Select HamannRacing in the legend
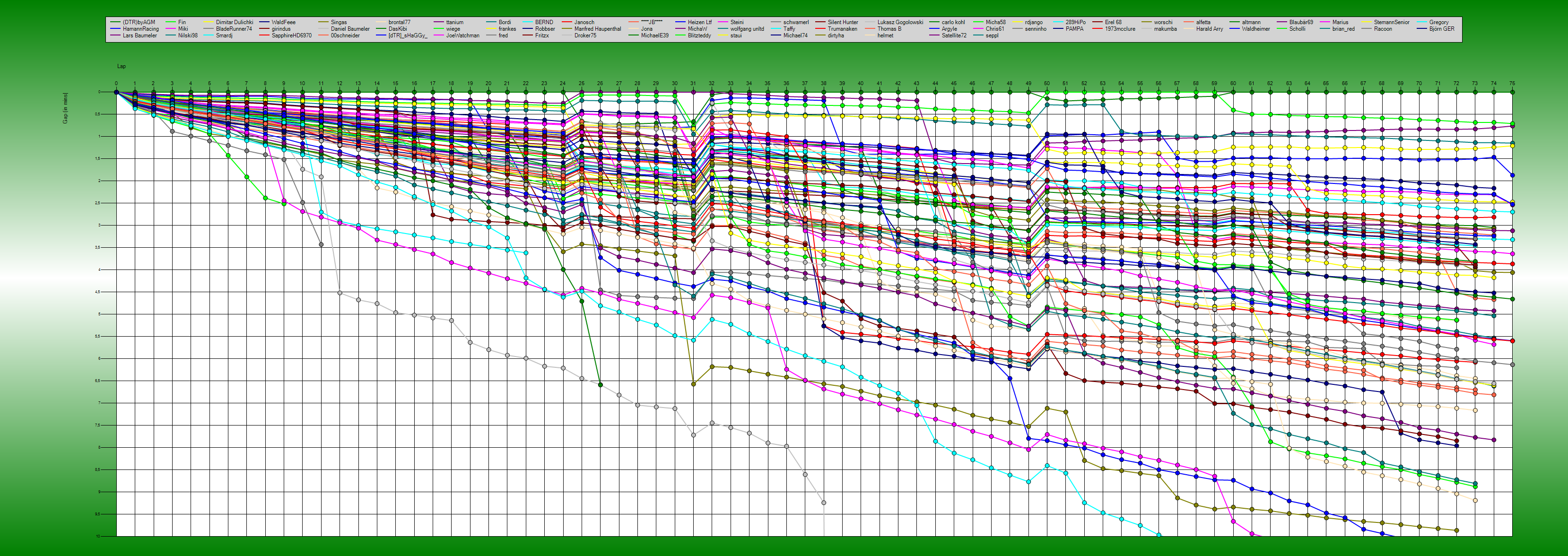Screen dimensions: 1568x556 (140, 28)
